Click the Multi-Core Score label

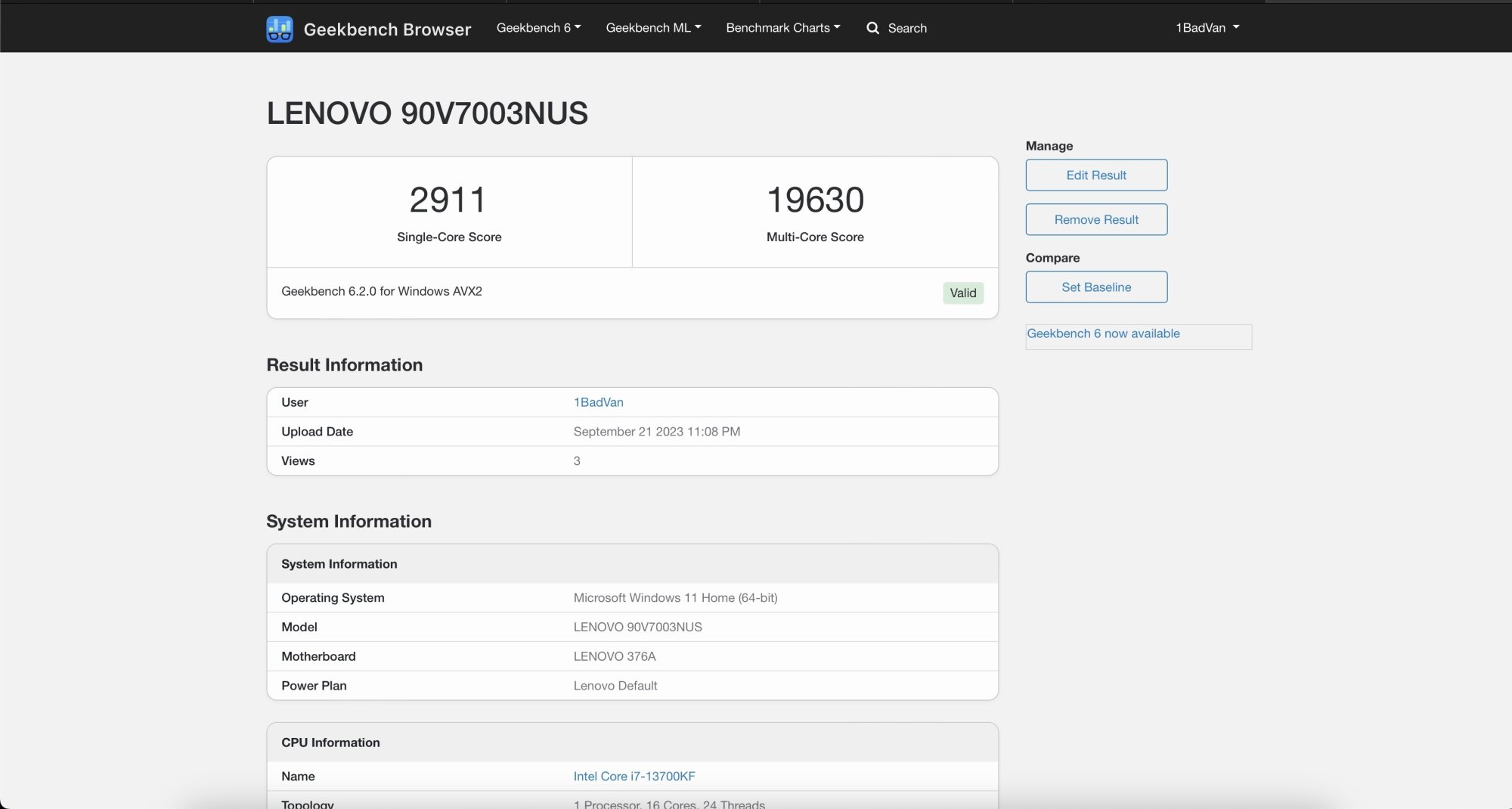click(x=815, y=237)
